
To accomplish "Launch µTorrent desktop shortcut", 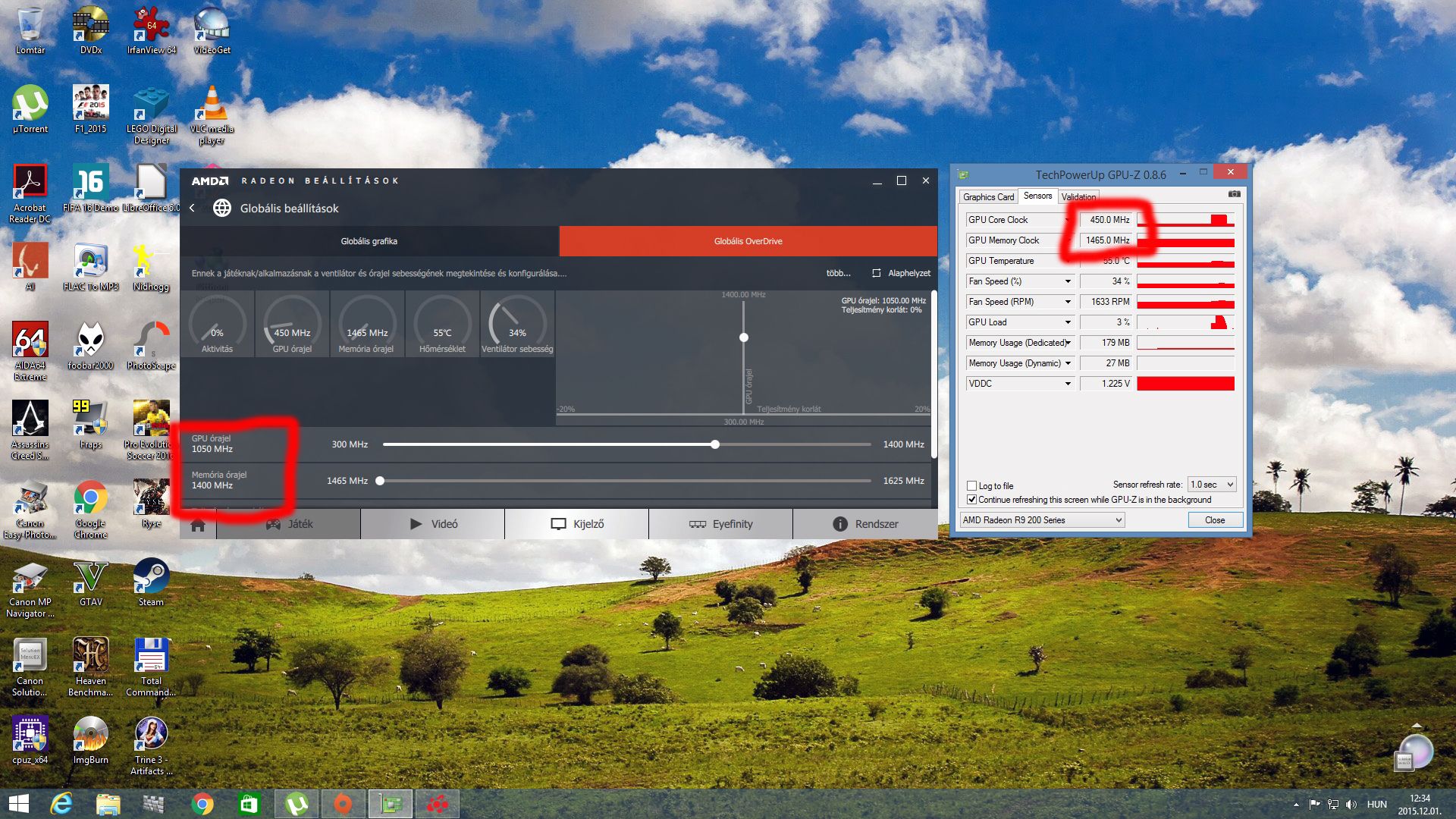I will tap(30, 109).
